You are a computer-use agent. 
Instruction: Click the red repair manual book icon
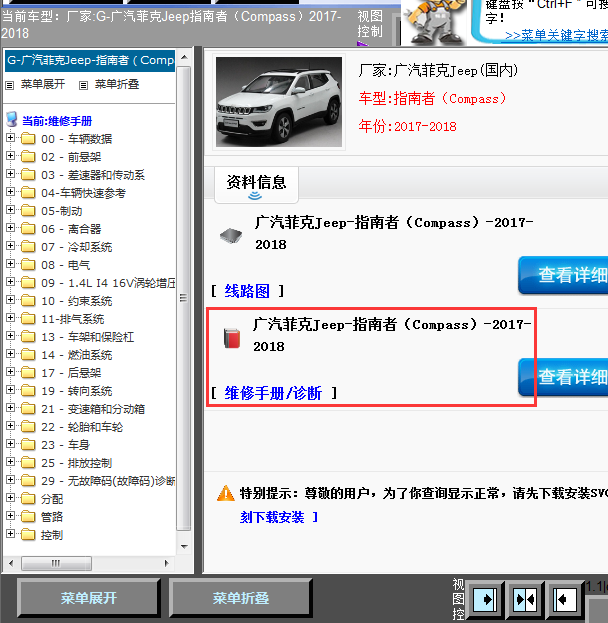[x=232, y=337]
